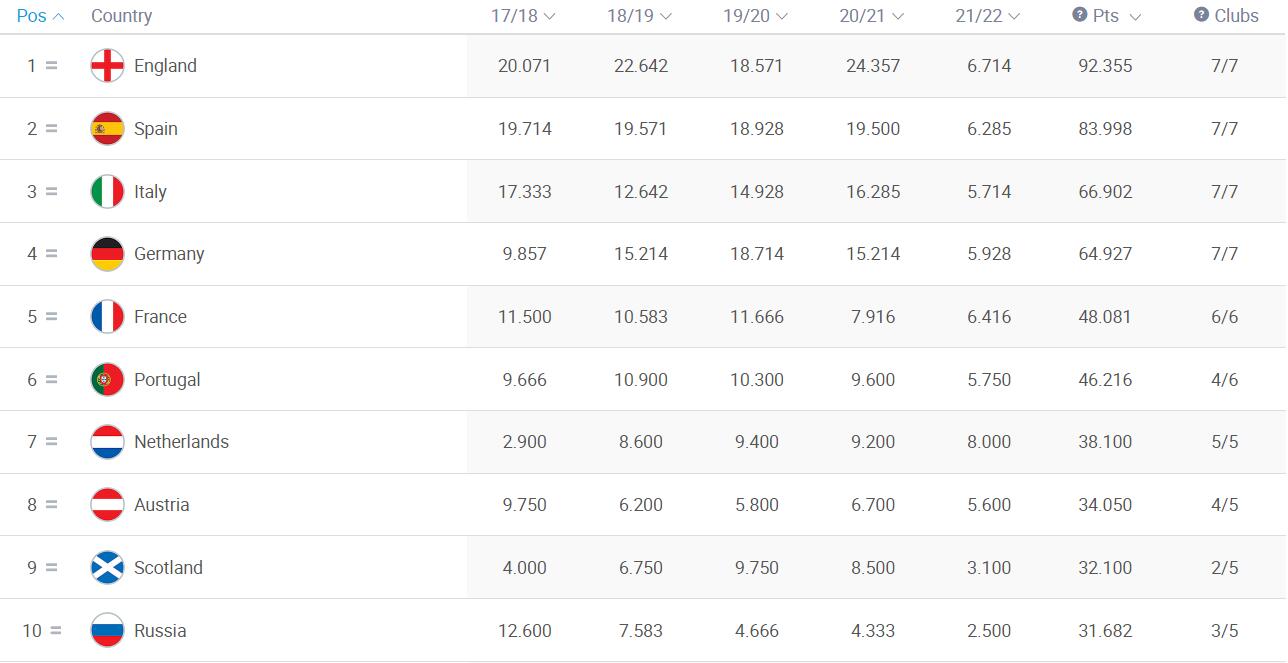Click the England flag icon
The height and width of the screenshot is (663, 1288).
(x=107, y=66)
